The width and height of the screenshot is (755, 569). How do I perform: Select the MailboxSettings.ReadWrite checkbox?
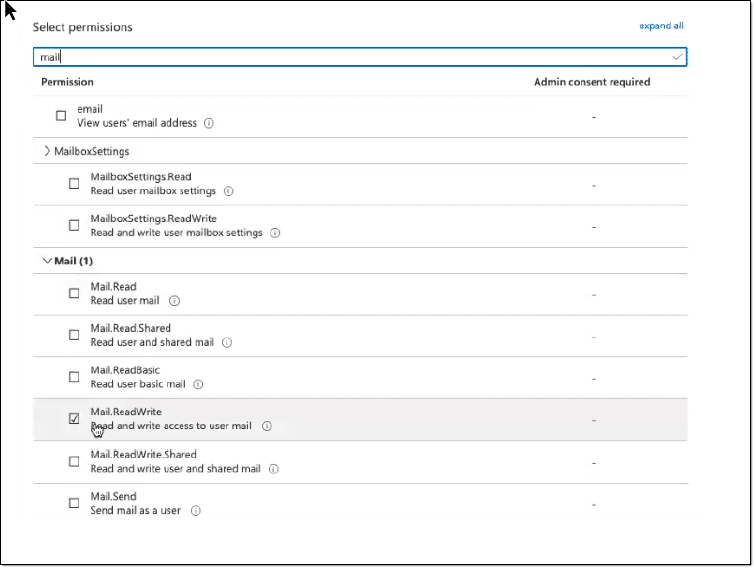click(74, 225)
